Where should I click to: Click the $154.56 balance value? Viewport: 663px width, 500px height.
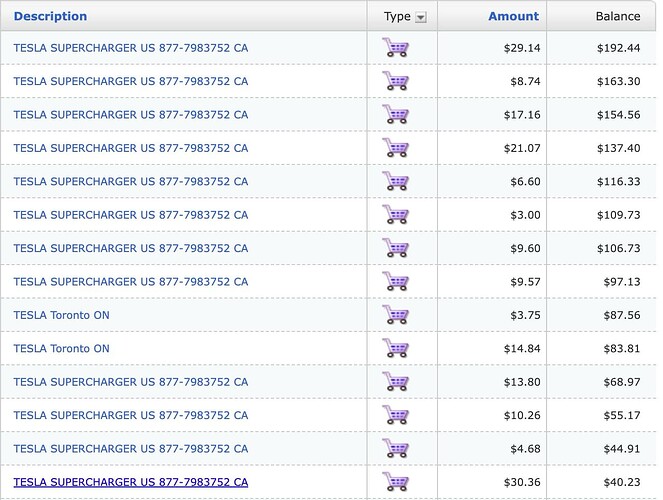coord(619,115)
